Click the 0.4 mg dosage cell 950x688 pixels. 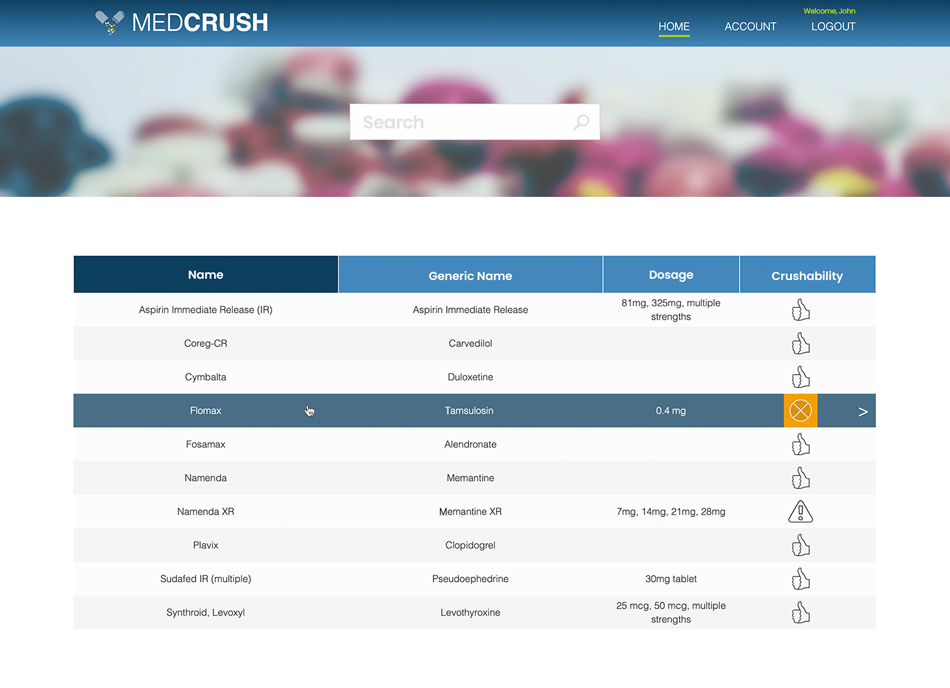pos(671,411)
